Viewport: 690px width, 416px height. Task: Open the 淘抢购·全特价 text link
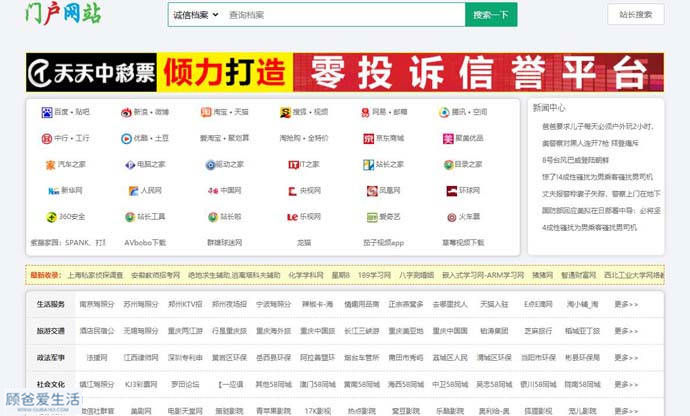[304, 138]
